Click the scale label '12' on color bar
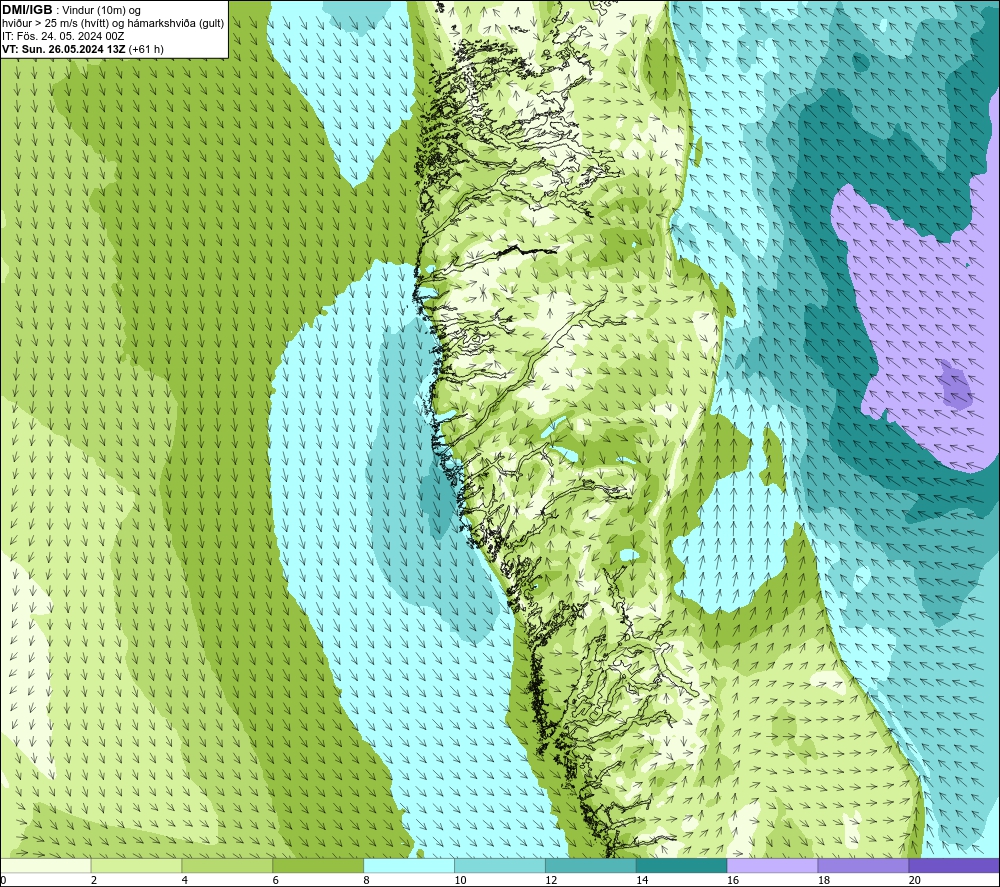The image size is (1000, 887). pyautogui.click(x=551, y=880)
